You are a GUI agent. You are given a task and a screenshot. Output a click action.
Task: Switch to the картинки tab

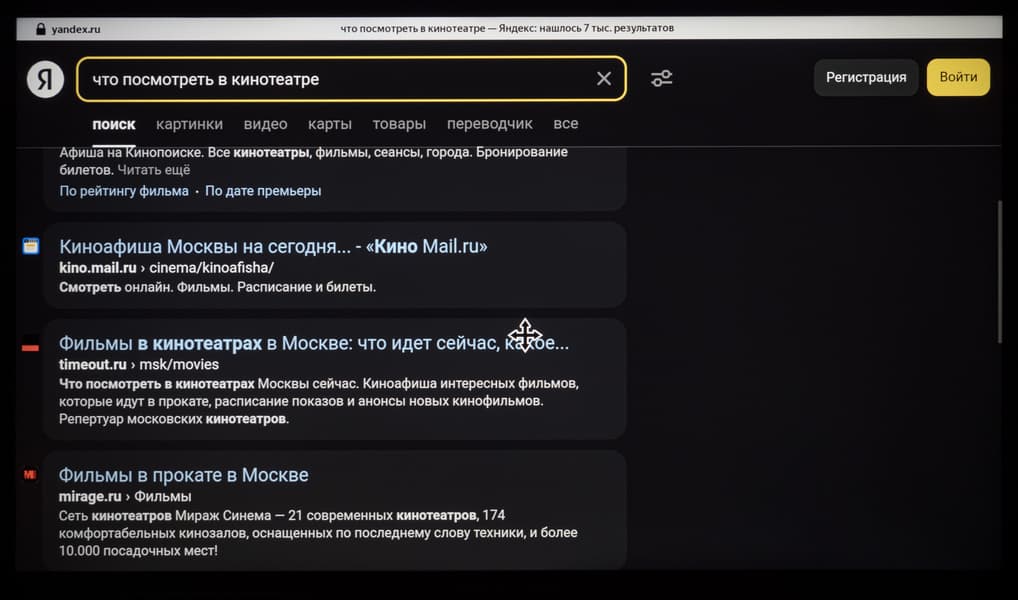click(x=189, y=124)
